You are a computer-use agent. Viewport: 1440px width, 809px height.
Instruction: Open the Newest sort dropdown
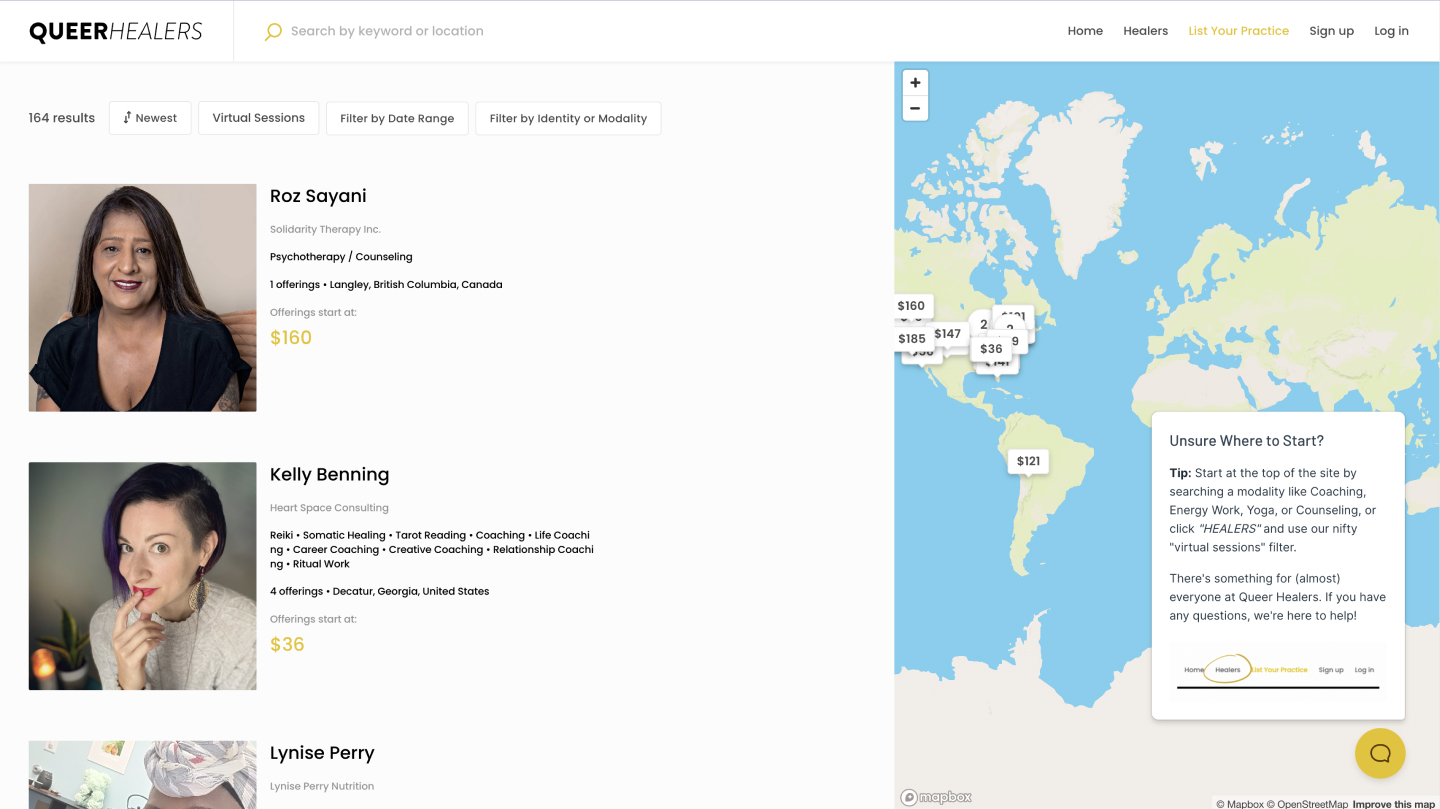(150, 118)
